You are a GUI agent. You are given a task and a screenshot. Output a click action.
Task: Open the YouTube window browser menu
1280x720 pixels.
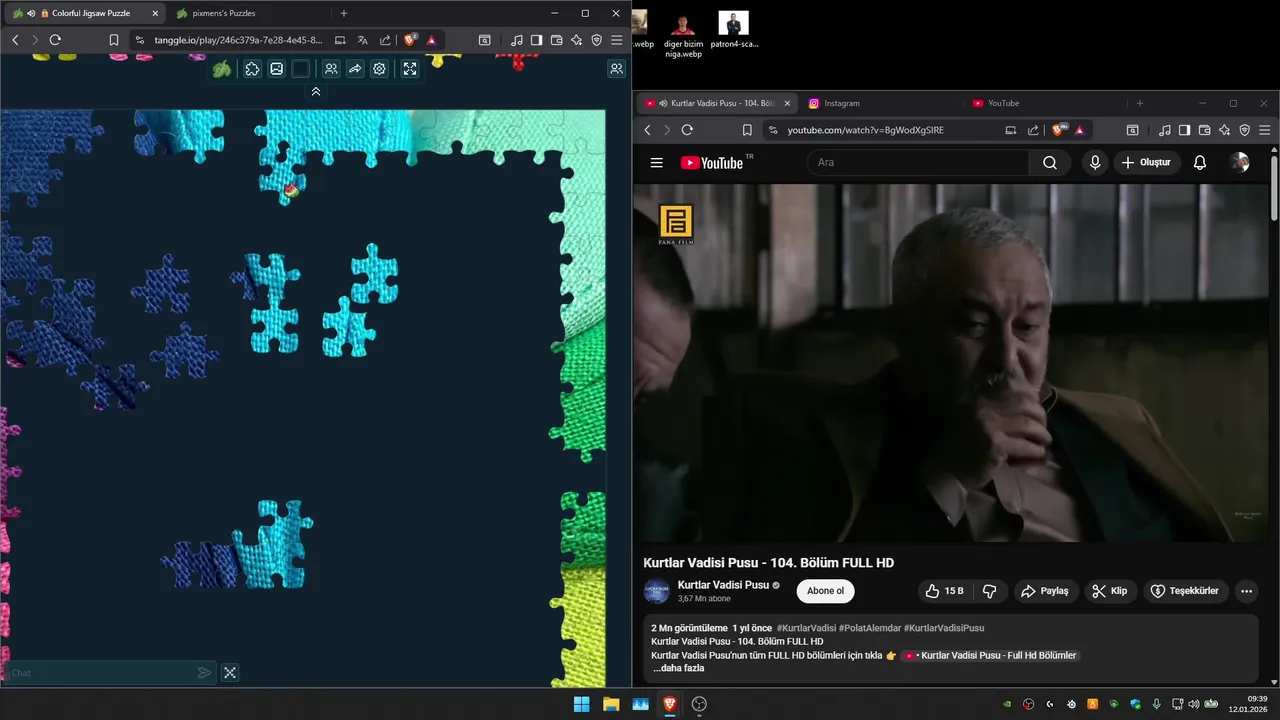[1265, 130]
